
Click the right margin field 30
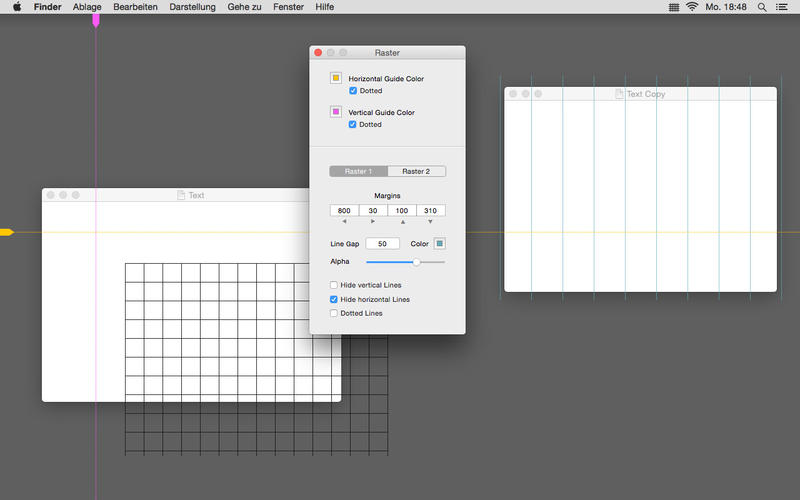coord(373,210)
